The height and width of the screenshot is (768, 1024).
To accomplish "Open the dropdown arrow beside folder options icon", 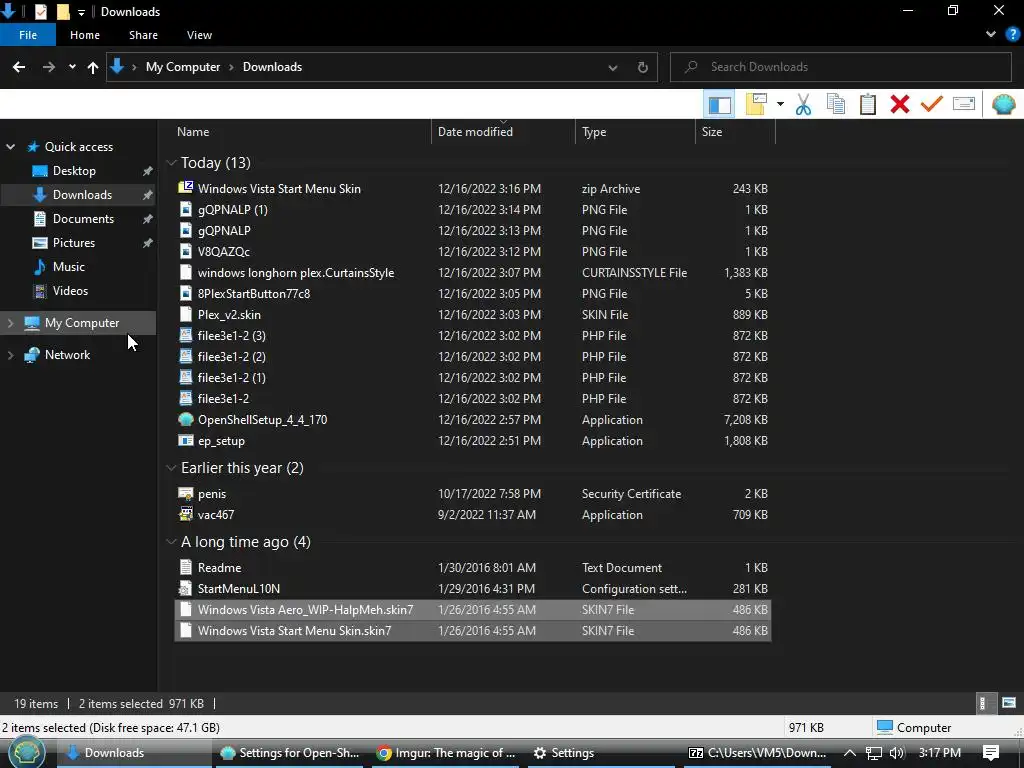I will (780, 104).
